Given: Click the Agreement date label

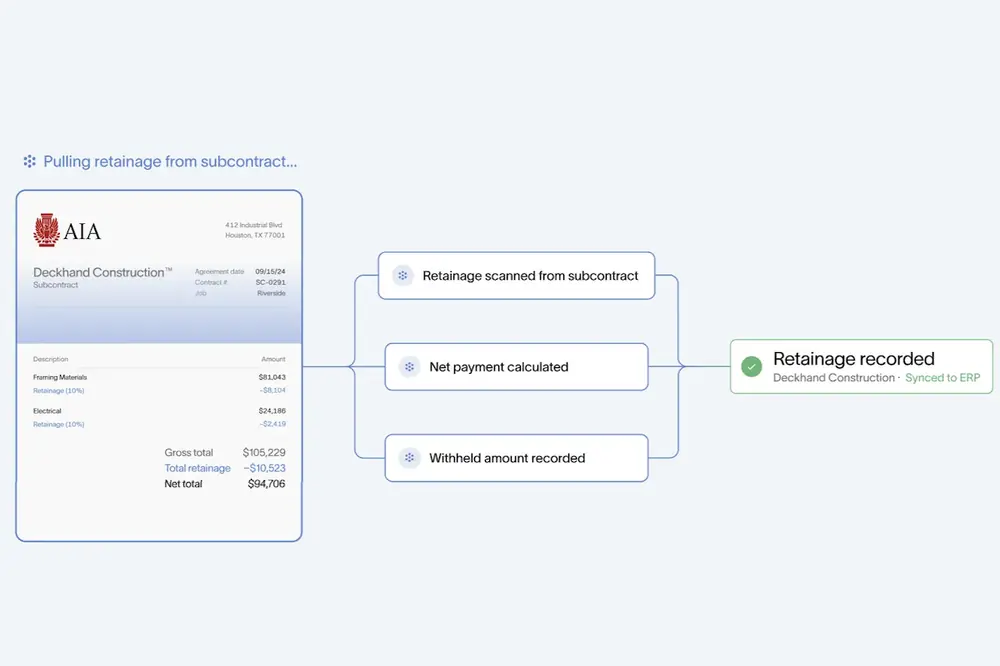Looking at the screenshot, I should click(219, 272).
